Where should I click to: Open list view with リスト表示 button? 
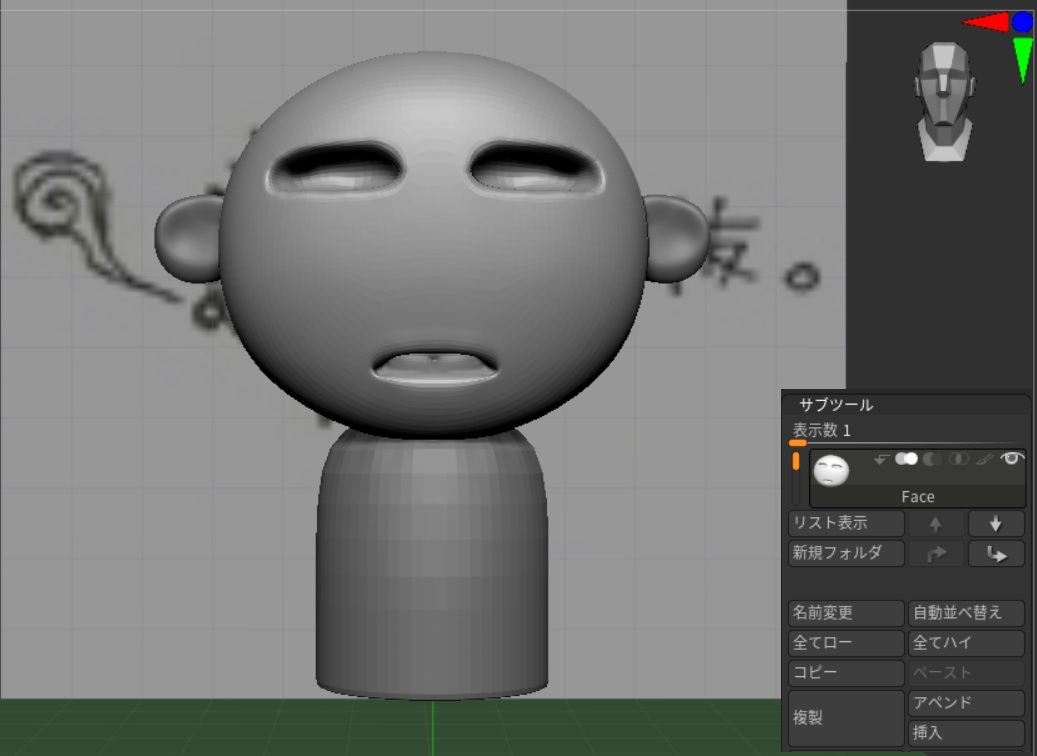(x=843, y=522)
